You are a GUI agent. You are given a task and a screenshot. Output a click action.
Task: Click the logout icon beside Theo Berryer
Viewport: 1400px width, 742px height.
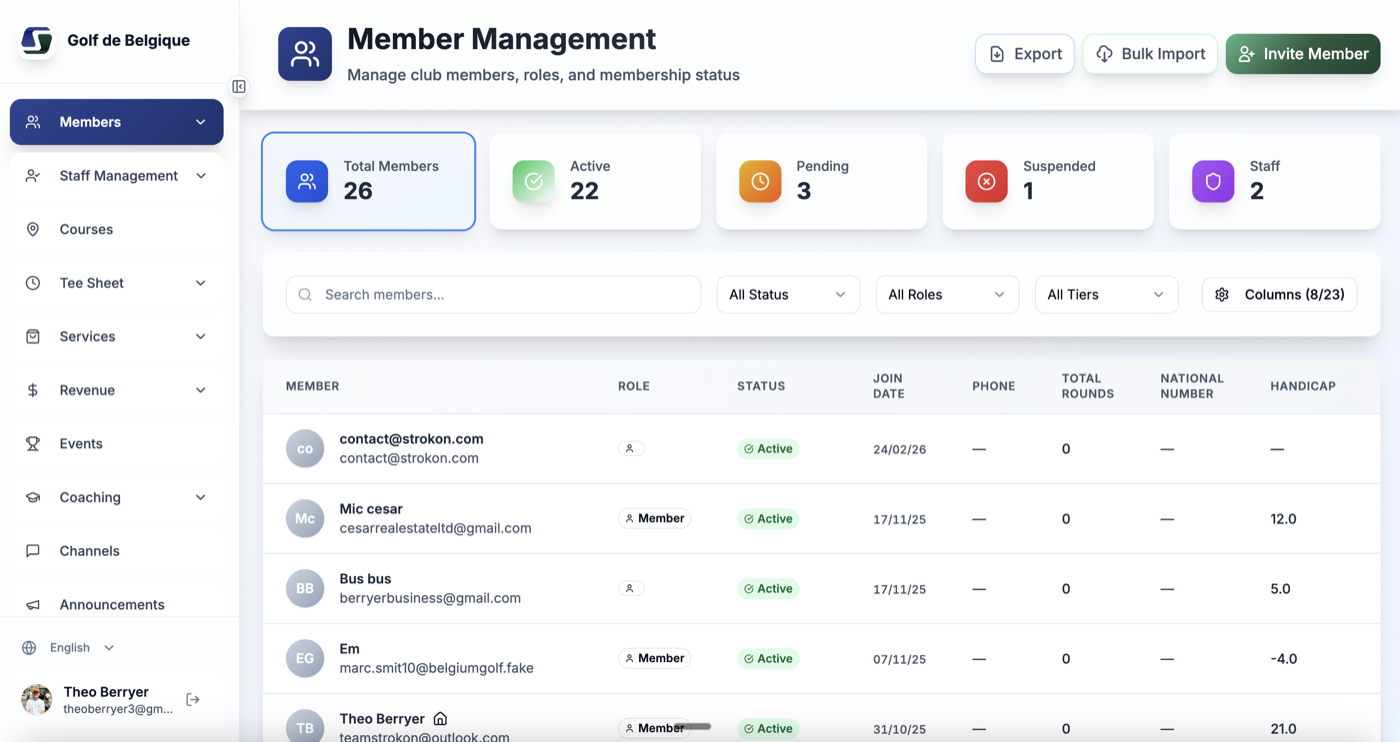(x=193, y=700)
